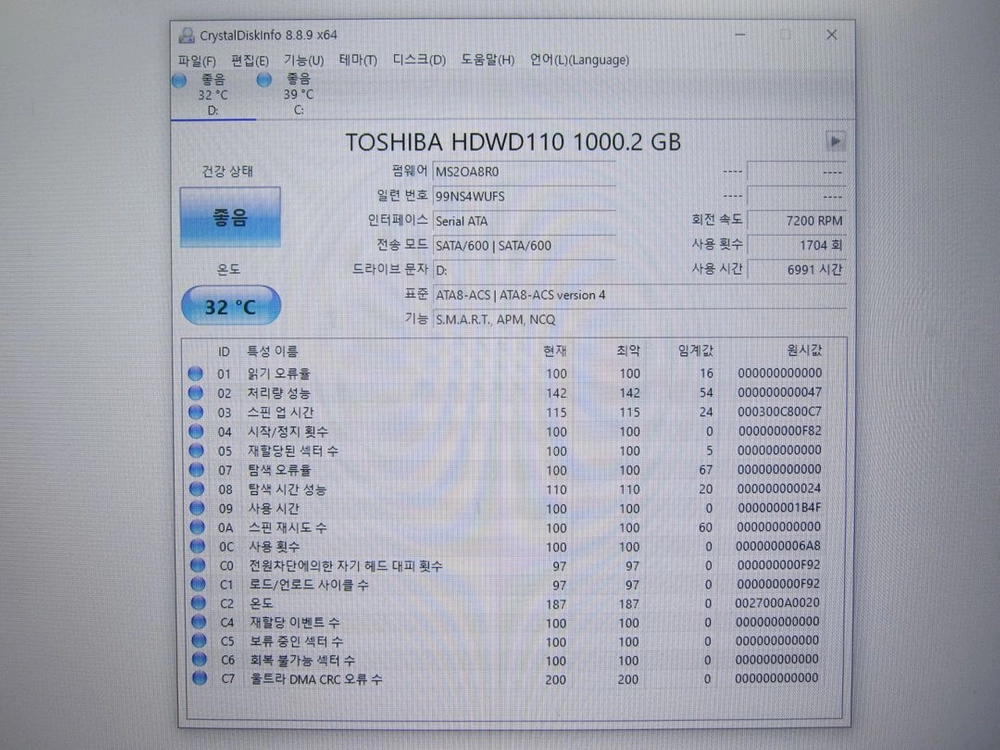Click the CrystalDiskInfo title bar icon

(x=186, y=35)
